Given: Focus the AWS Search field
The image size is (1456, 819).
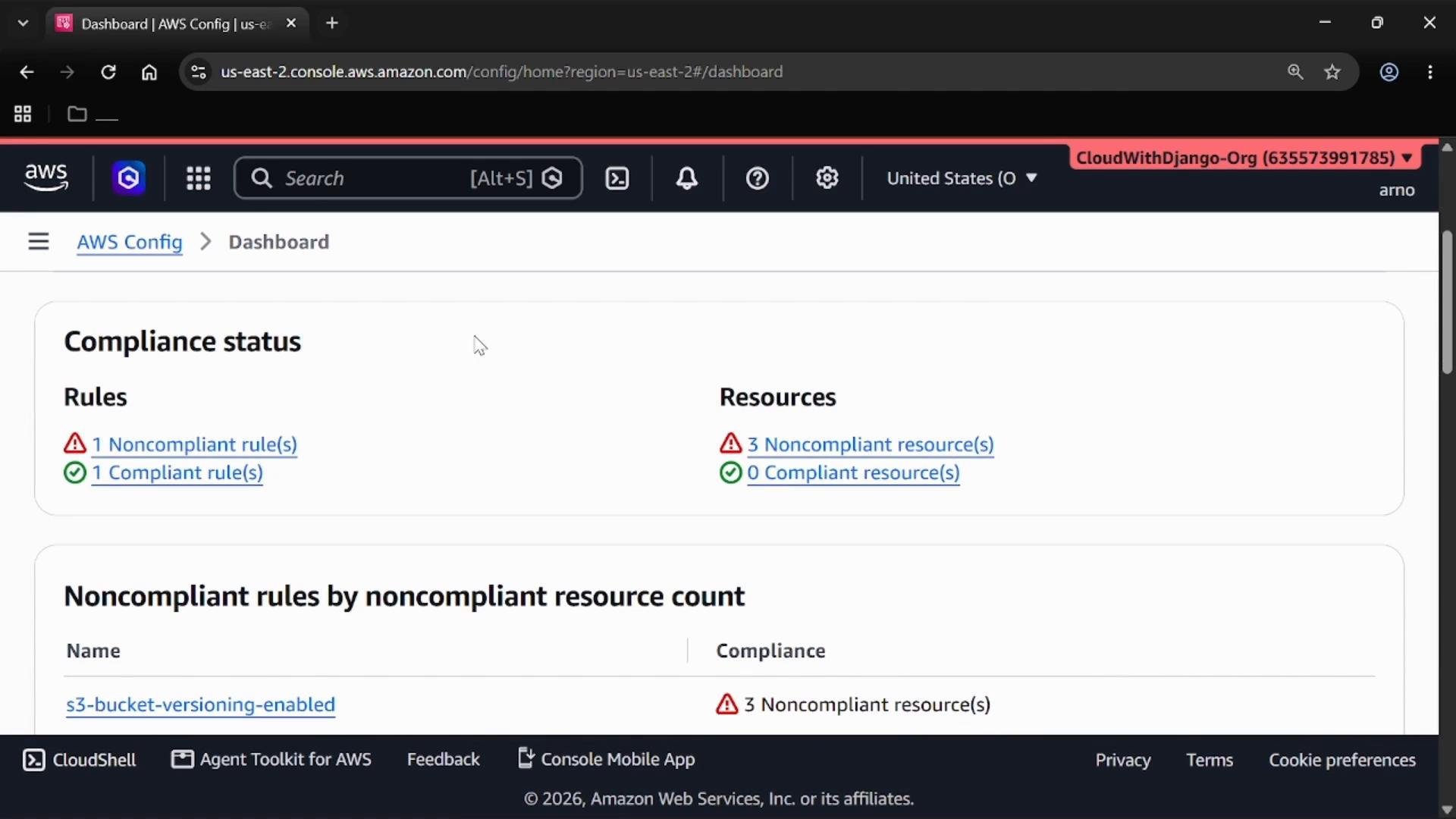Looking at the screenshot, I should pyautogui.click(x=408, y=178).
